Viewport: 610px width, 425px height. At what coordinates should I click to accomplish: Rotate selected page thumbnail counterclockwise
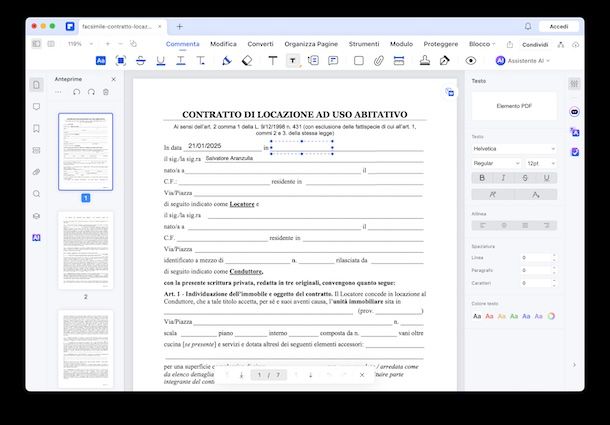point(77,92)
